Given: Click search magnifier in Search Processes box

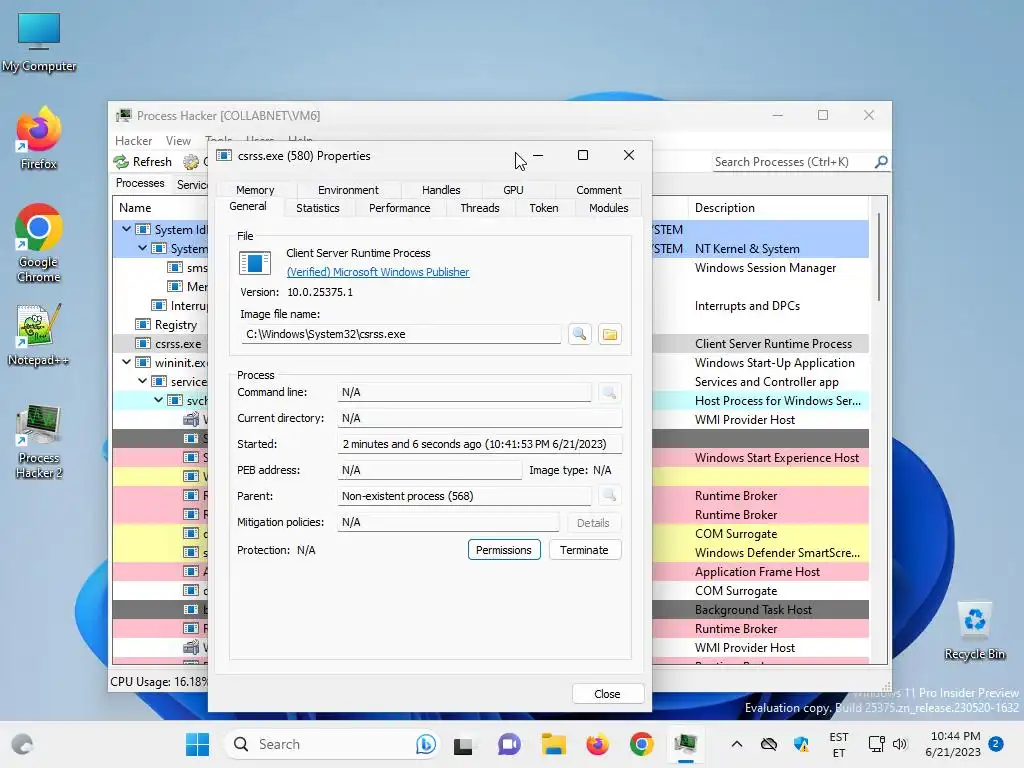Looking at the screenshot, I should [x=881, y=161].
